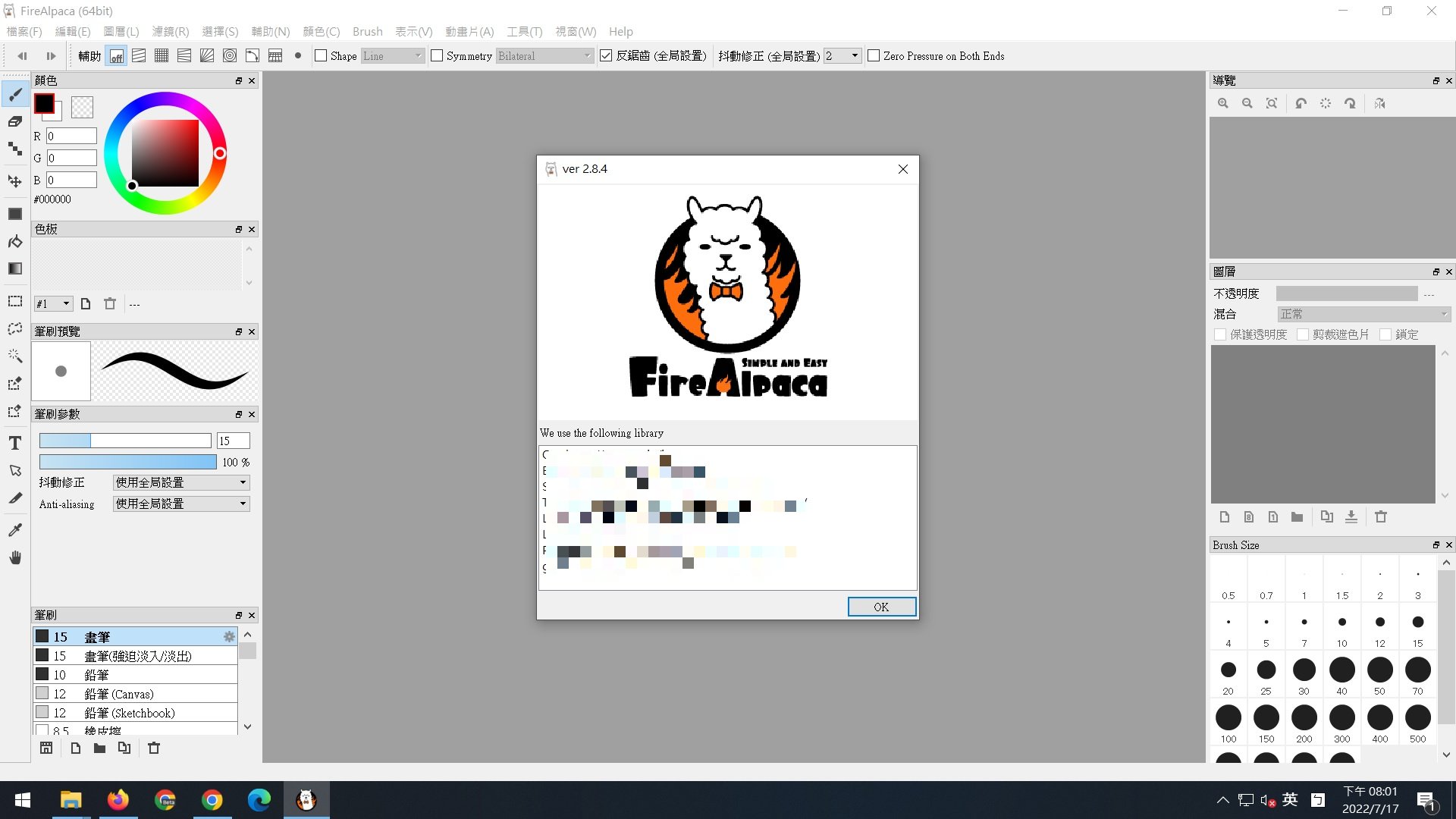The image size is (1456, 819).
Task: Turn snap off in the snap toolbar
Action: pos(116,56)
